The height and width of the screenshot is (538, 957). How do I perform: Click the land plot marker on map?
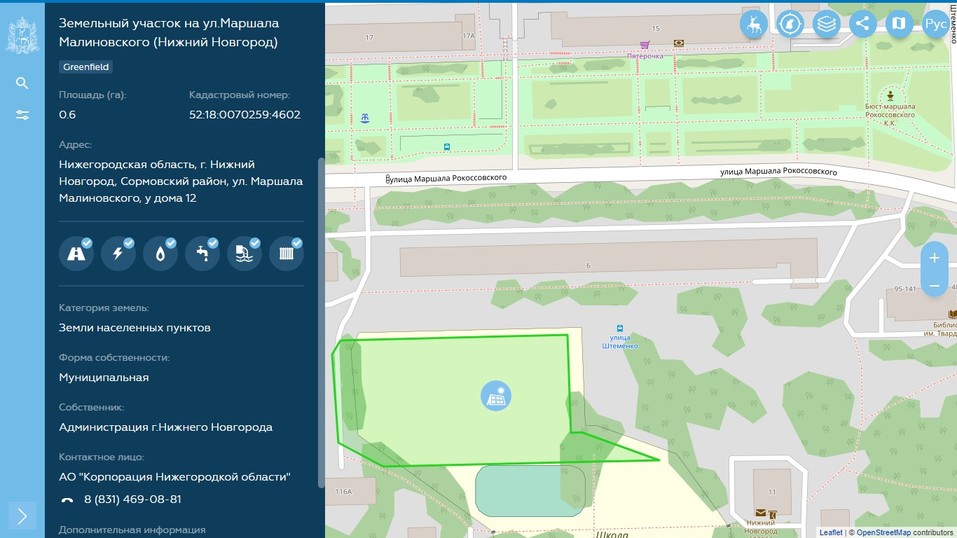(496, 396)
